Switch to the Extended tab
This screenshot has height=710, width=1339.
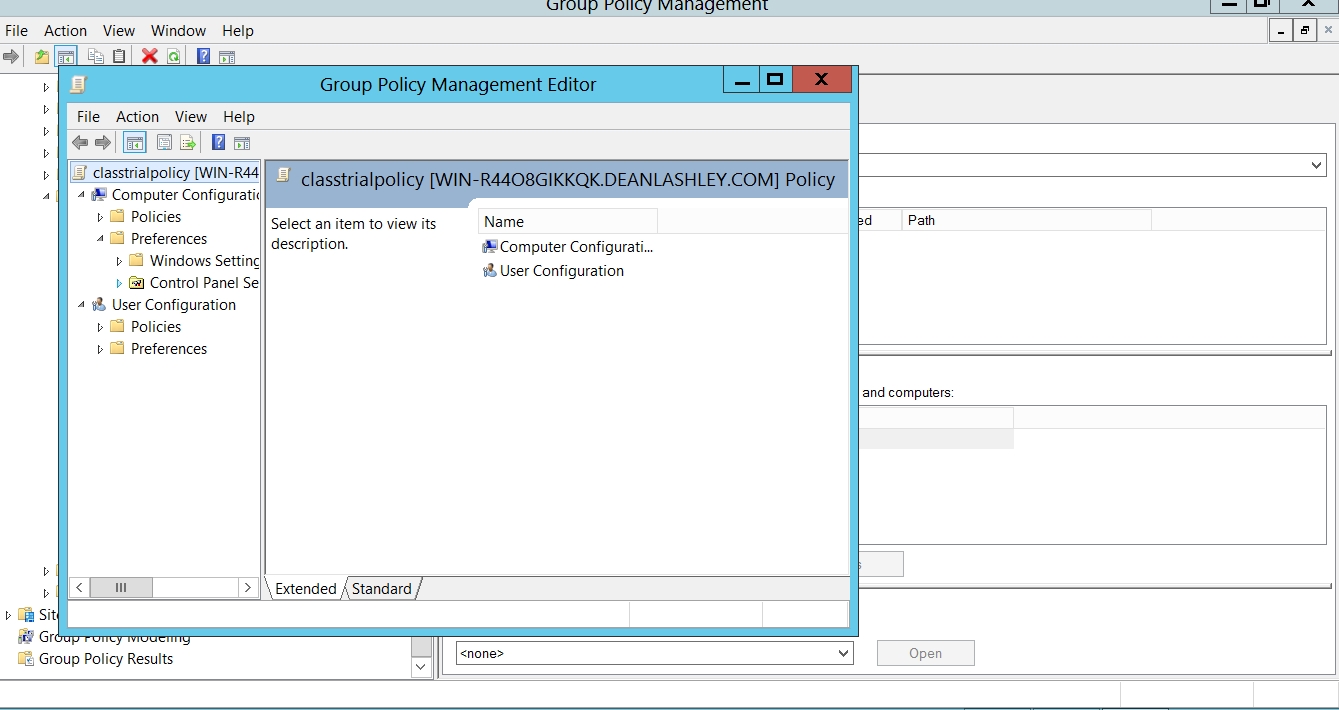[305, 588]
